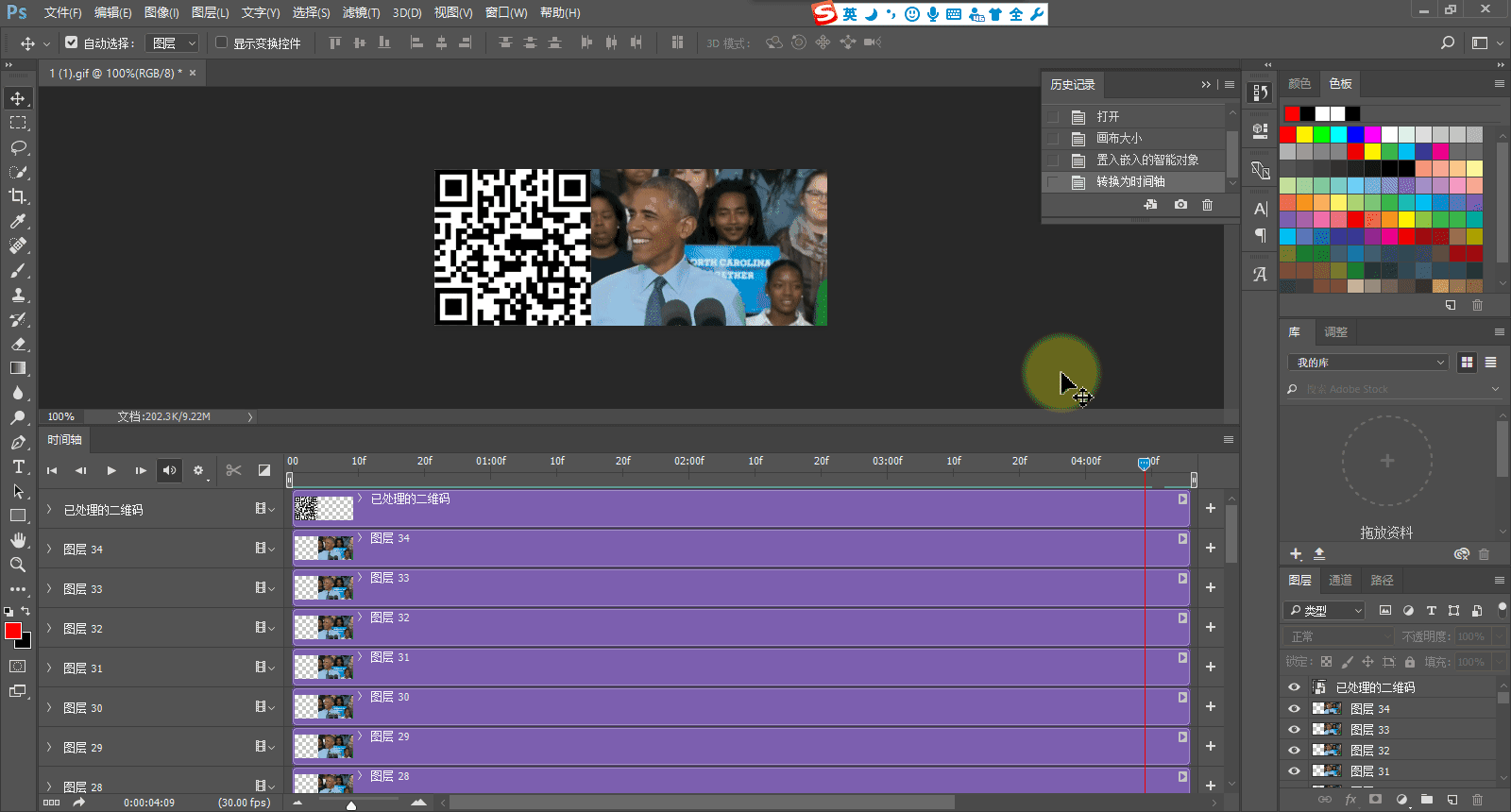Play the timeline animation
The width and height of the screenshot is (1511, 812).
tap(111, 470)
